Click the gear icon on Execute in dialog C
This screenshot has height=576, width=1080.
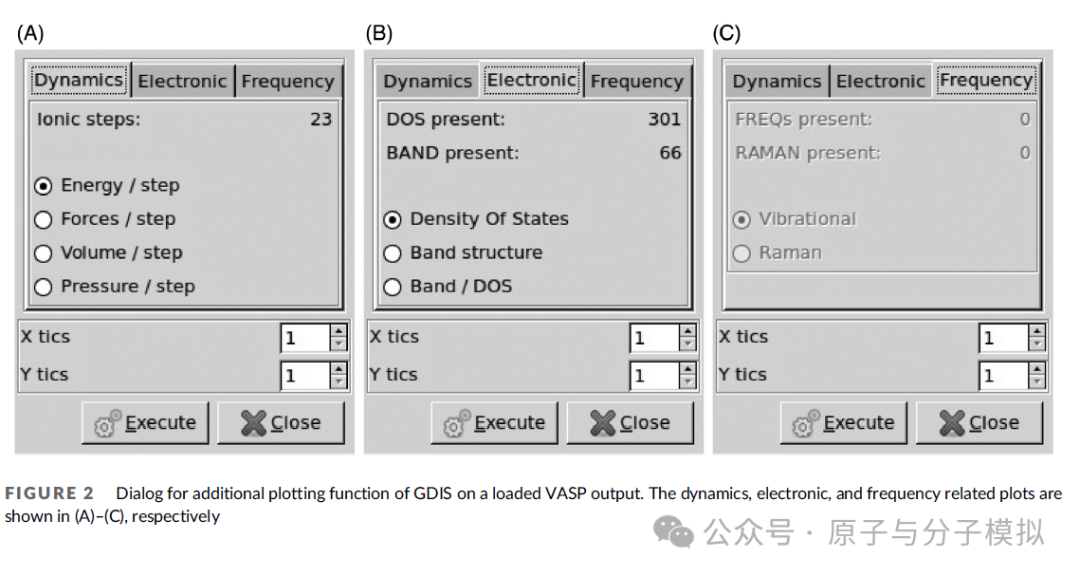[x=805, y=424]
